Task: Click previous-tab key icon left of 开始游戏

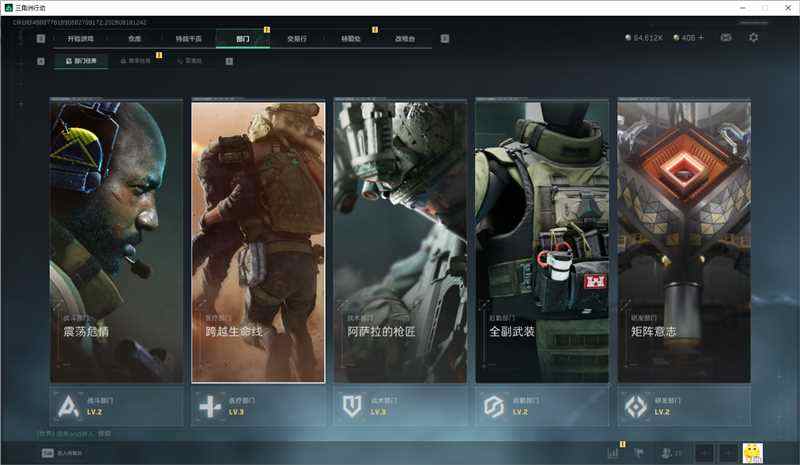Action: pyautogui.click(x=41, y=39)
